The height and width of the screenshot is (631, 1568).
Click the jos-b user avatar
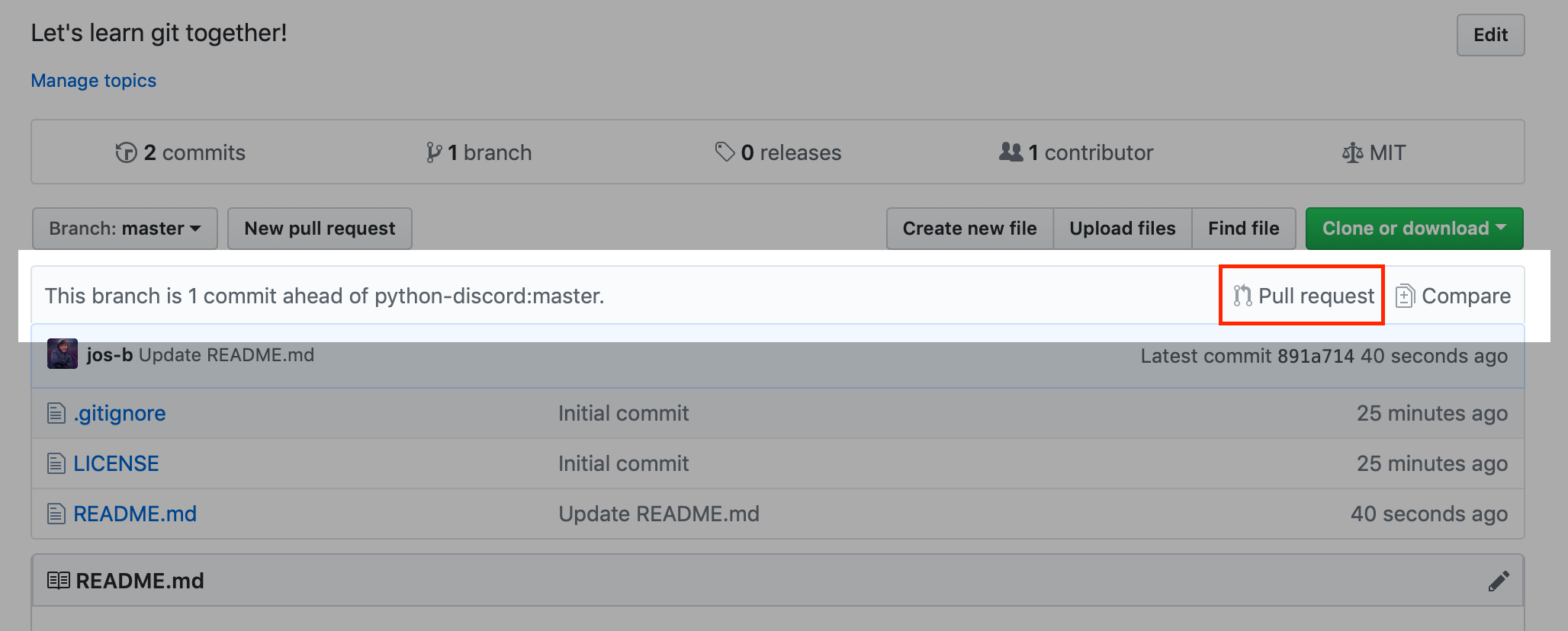63,354
